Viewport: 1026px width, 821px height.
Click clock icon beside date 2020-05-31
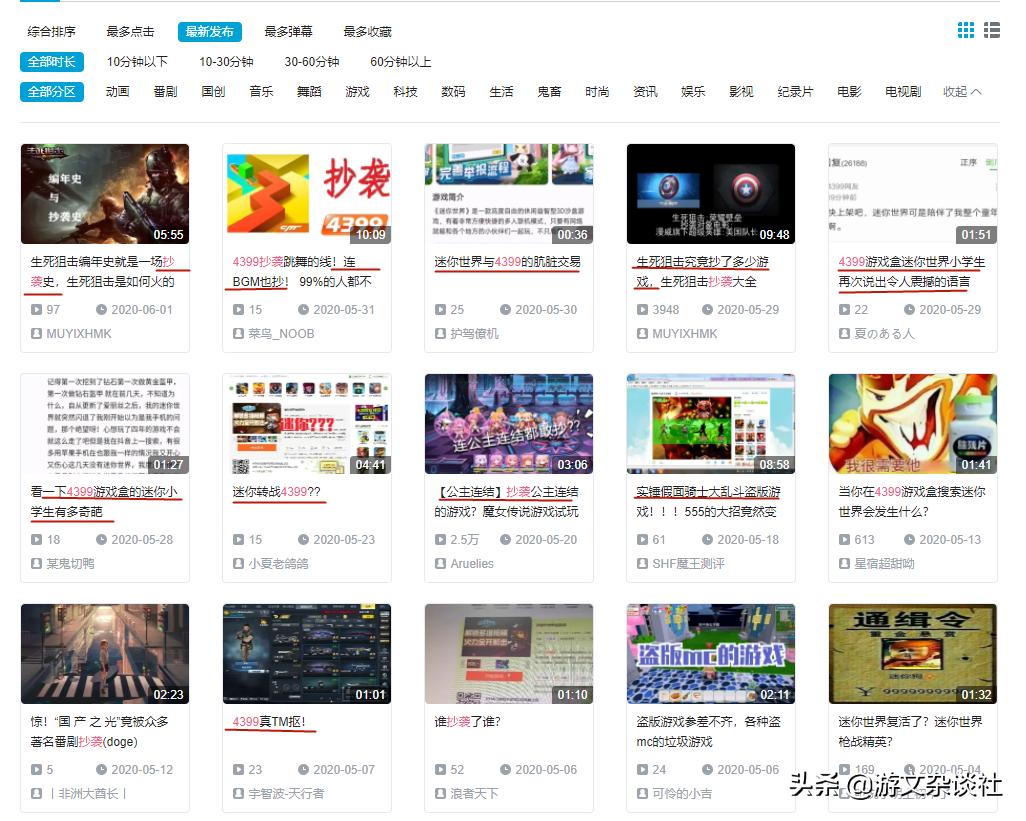pyautogui.click(x=303, y=310)
